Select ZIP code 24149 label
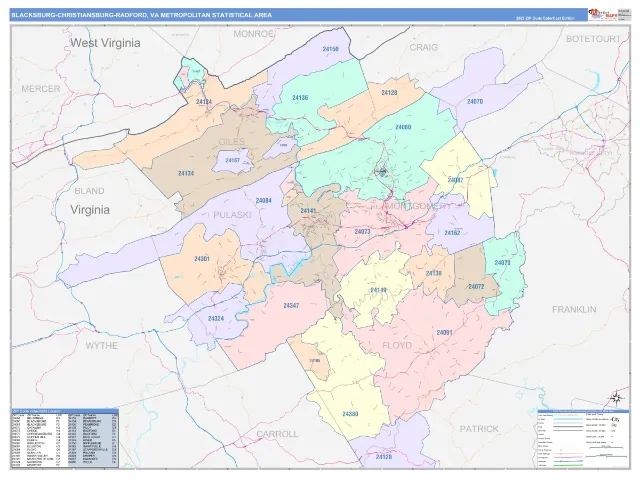 coord(378,290)
